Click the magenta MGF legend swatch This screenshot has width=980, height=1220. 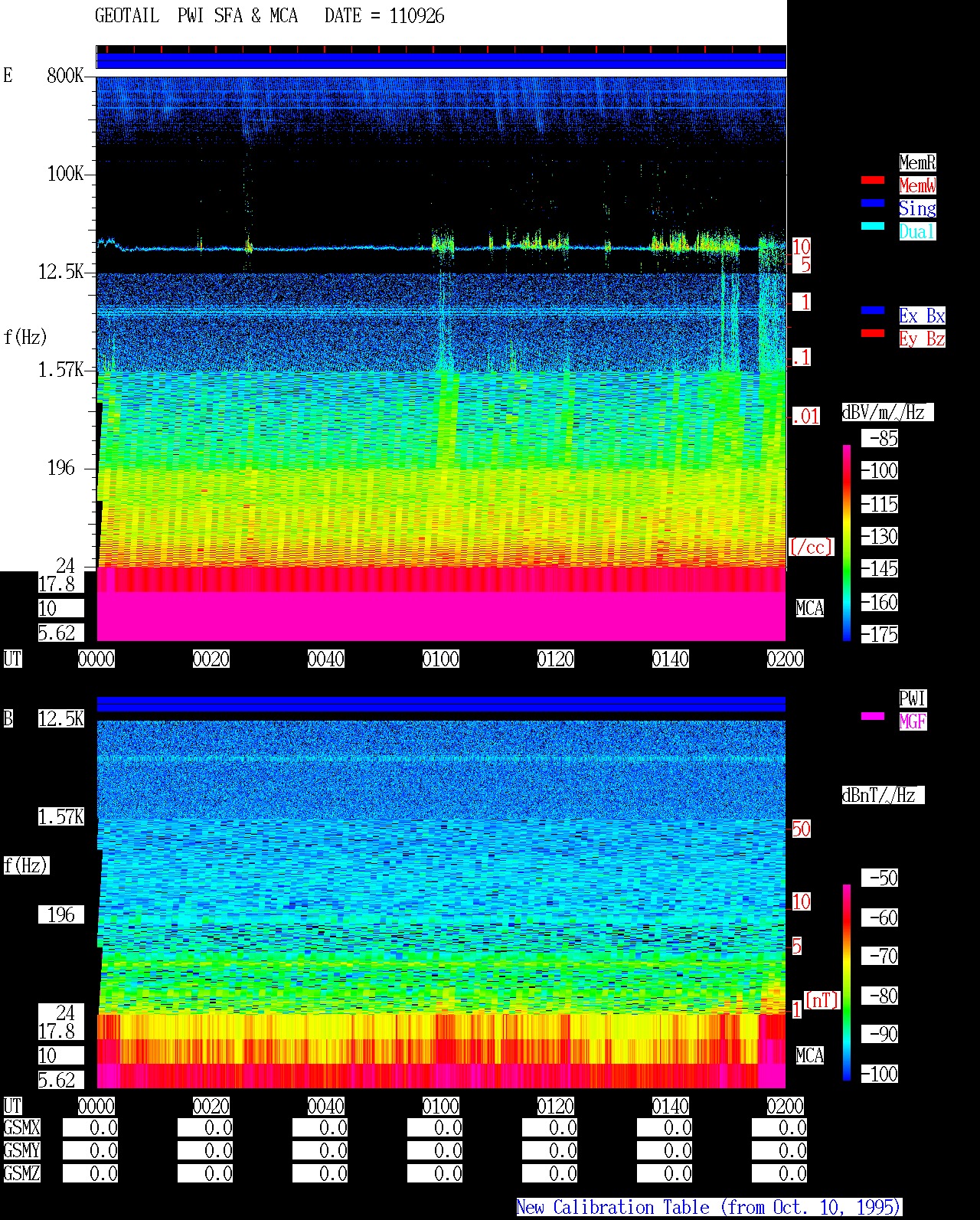pos(873,717)
